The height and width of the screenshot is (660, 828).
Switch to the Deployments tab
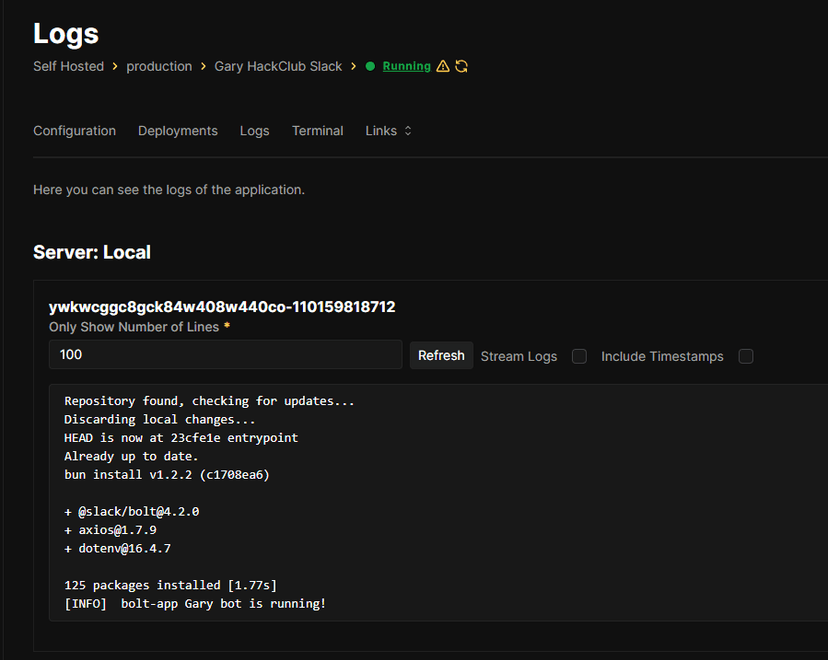point(178,131)
